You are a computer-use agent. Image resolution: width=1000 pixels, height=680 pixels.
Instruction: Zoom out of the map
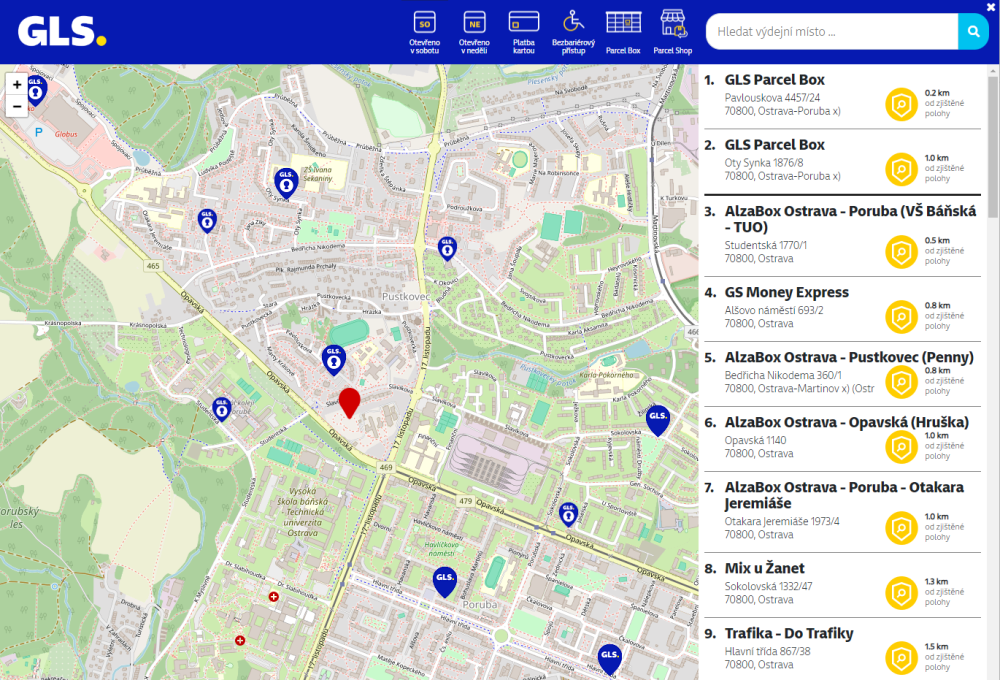coord(17,106)
